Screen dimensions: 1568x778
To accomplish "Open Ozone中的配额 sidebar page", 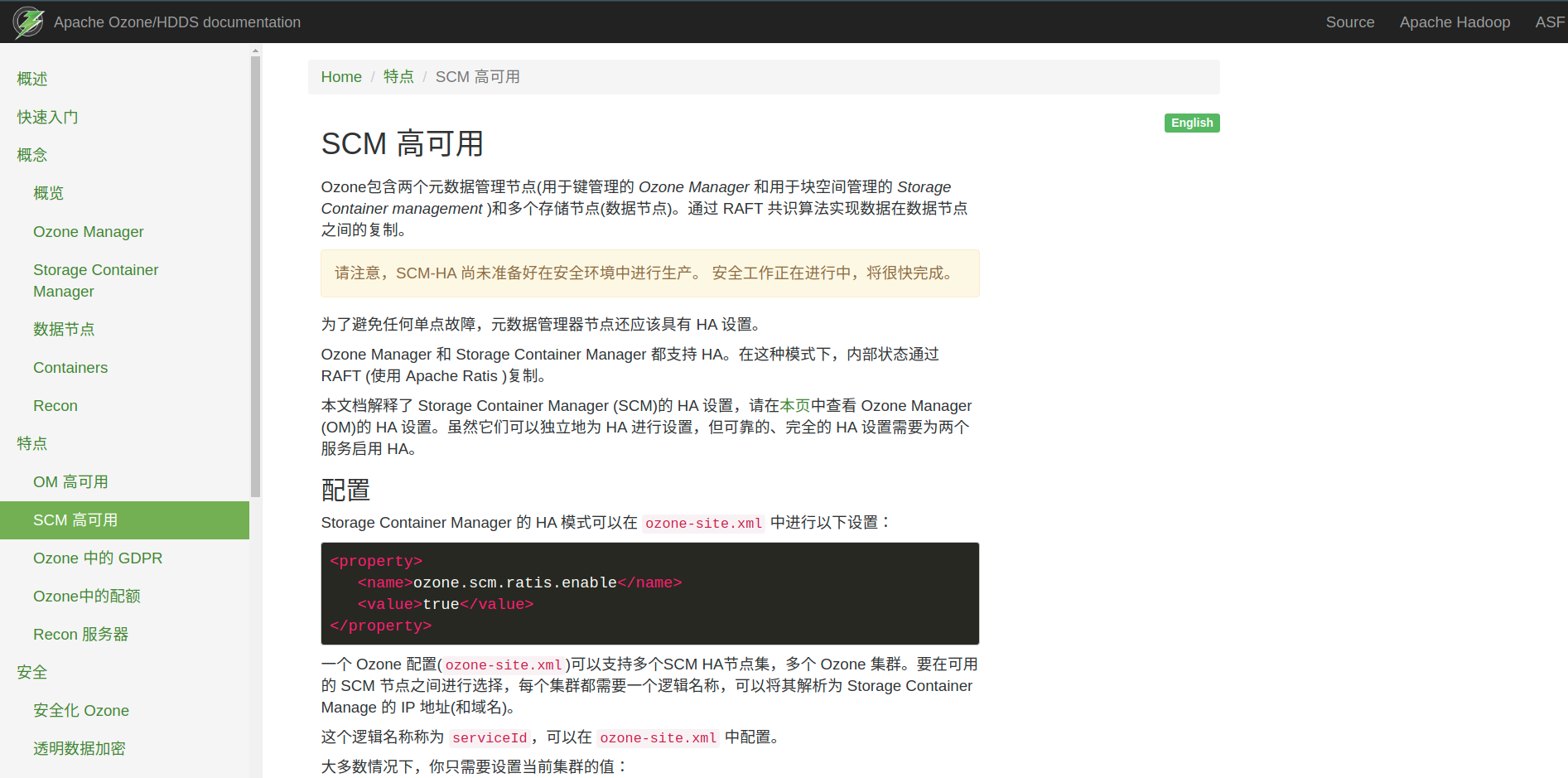I will pos(87,596).
